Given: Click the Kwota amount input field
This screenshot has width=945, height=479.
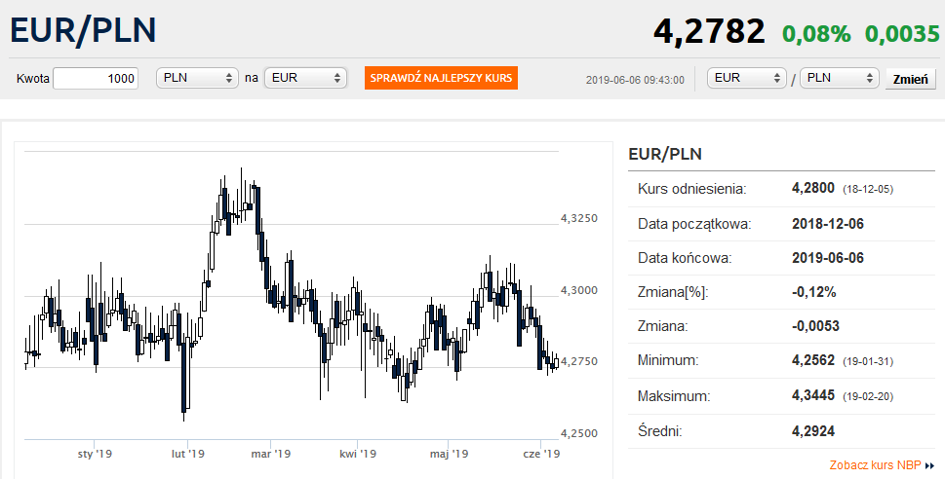Looking at the screenshot, I should point(96,78).
